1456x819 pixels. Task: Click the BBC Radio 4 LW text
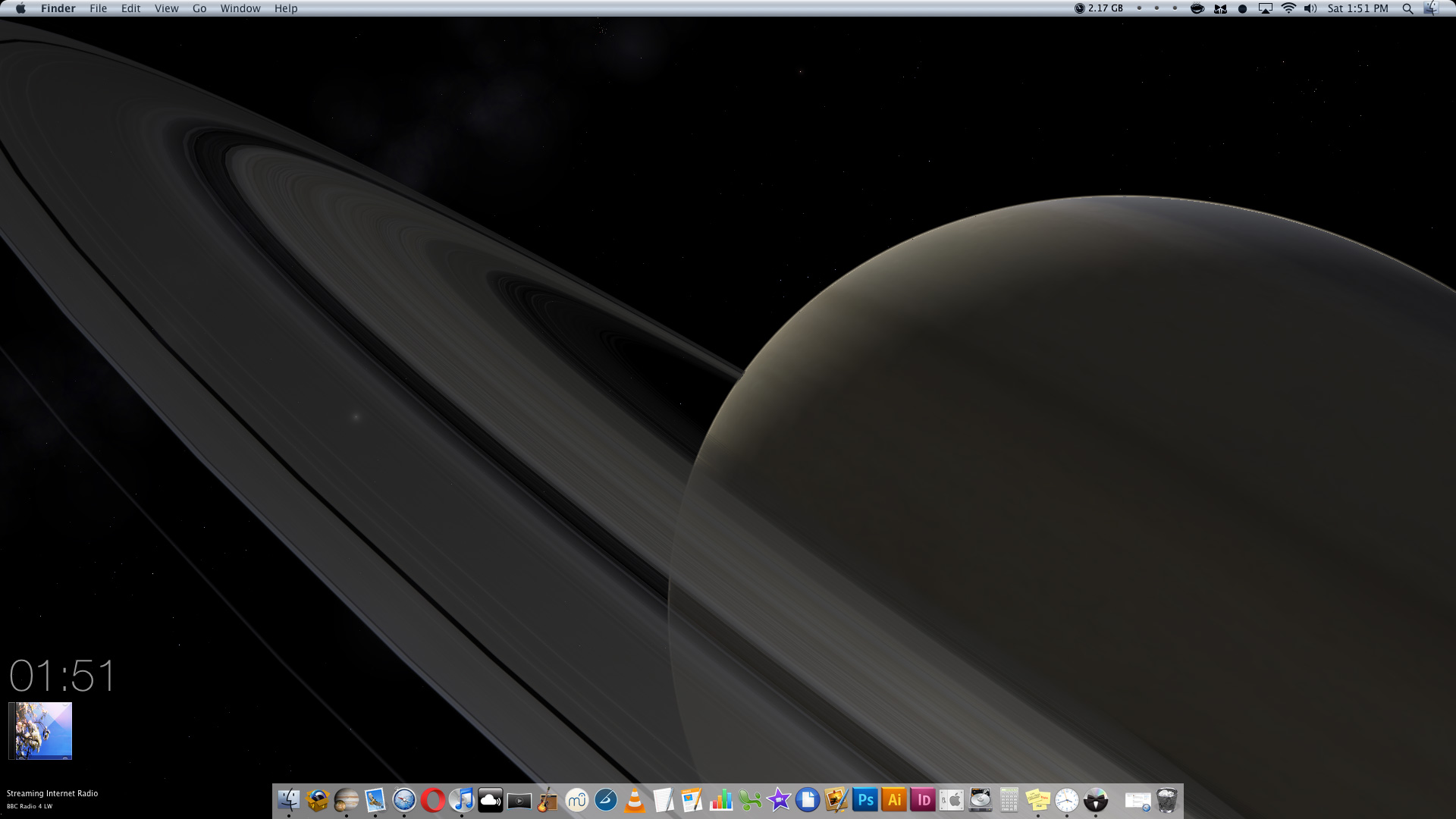(x=30, y=806)
